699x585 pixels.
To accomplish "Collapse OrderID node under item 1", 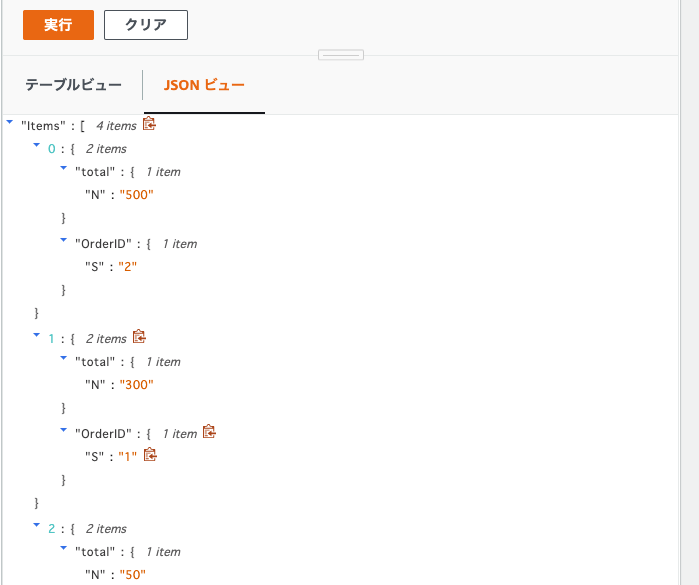I will pyautogui.click(x=64, y=431).
